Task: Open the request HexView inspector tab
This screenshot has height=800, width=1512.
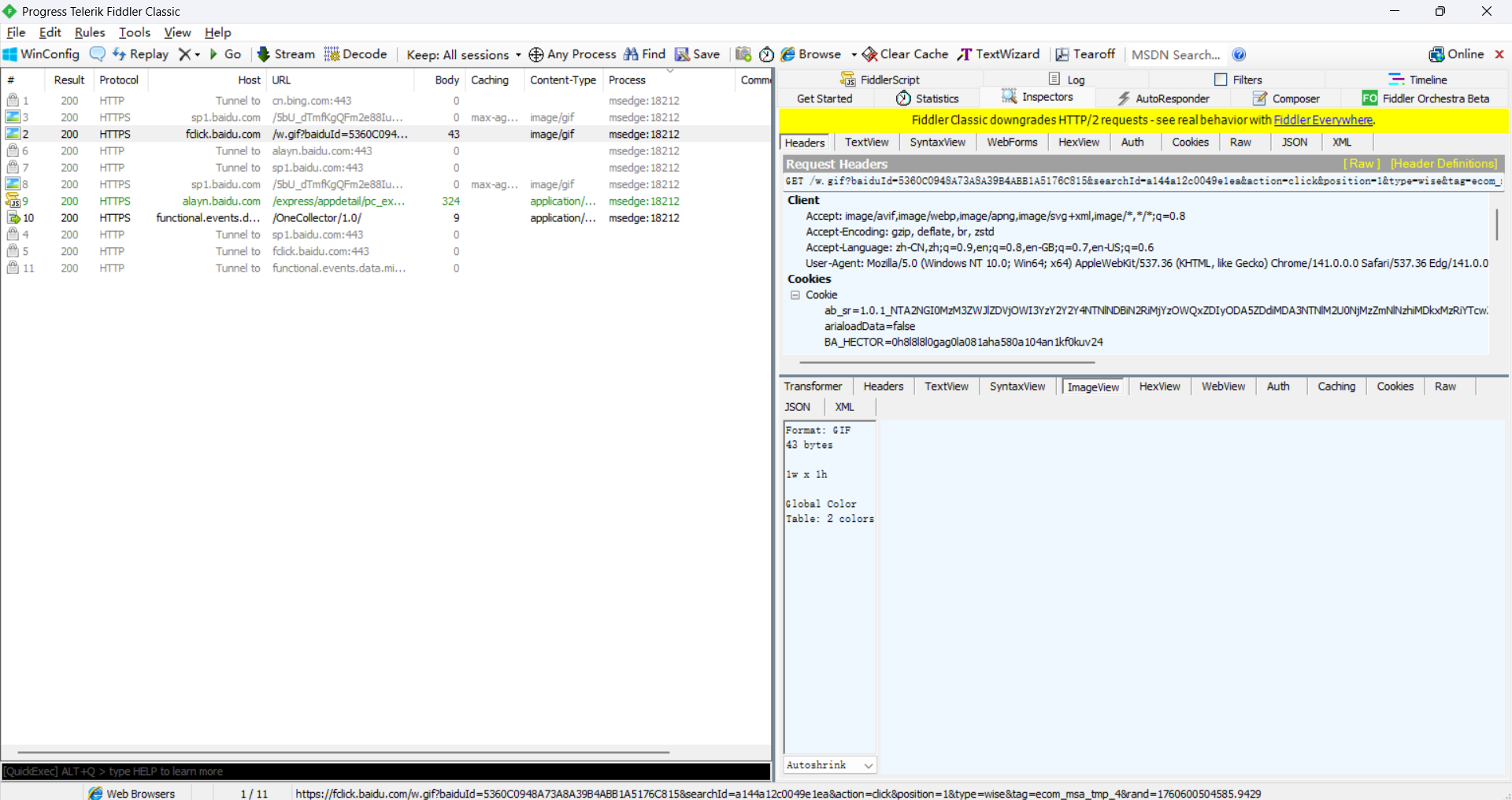Action: click(1078, 142)
